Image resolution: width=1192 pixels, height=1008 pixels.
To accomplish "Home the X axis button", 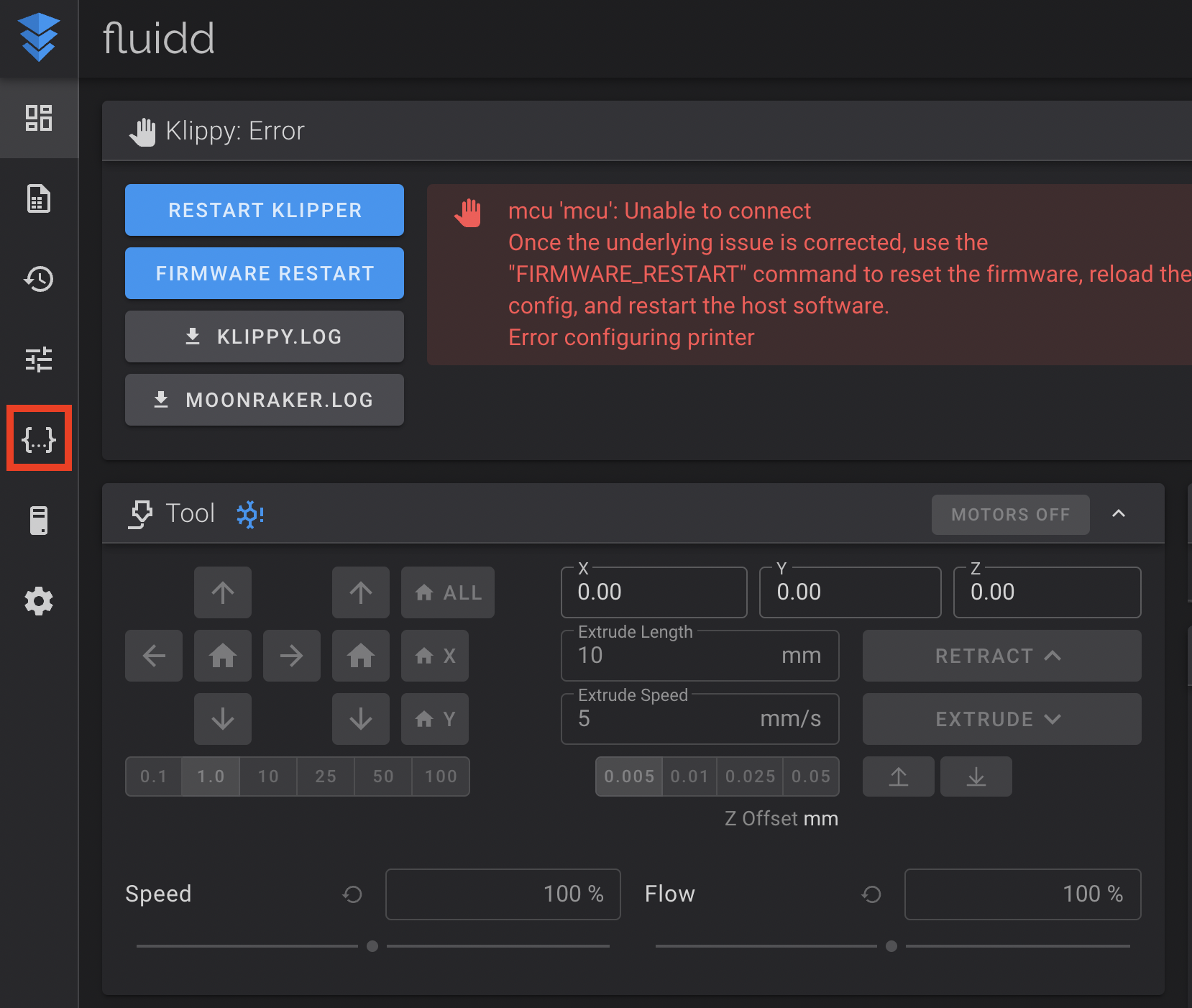I will 435,656.
